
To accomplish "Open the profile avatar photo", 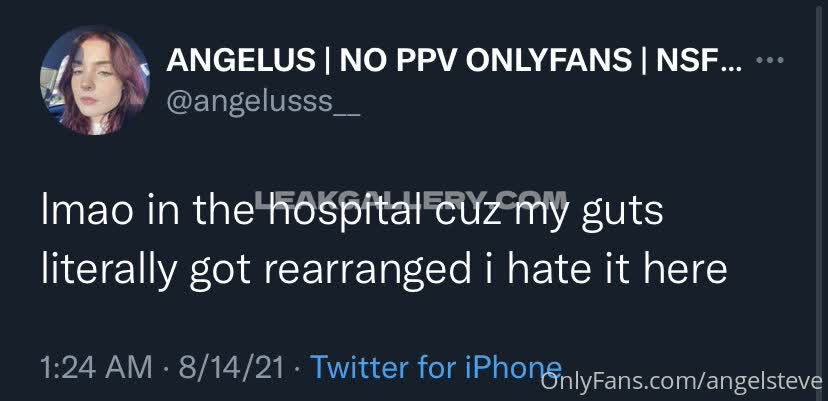I will point(95,81).
